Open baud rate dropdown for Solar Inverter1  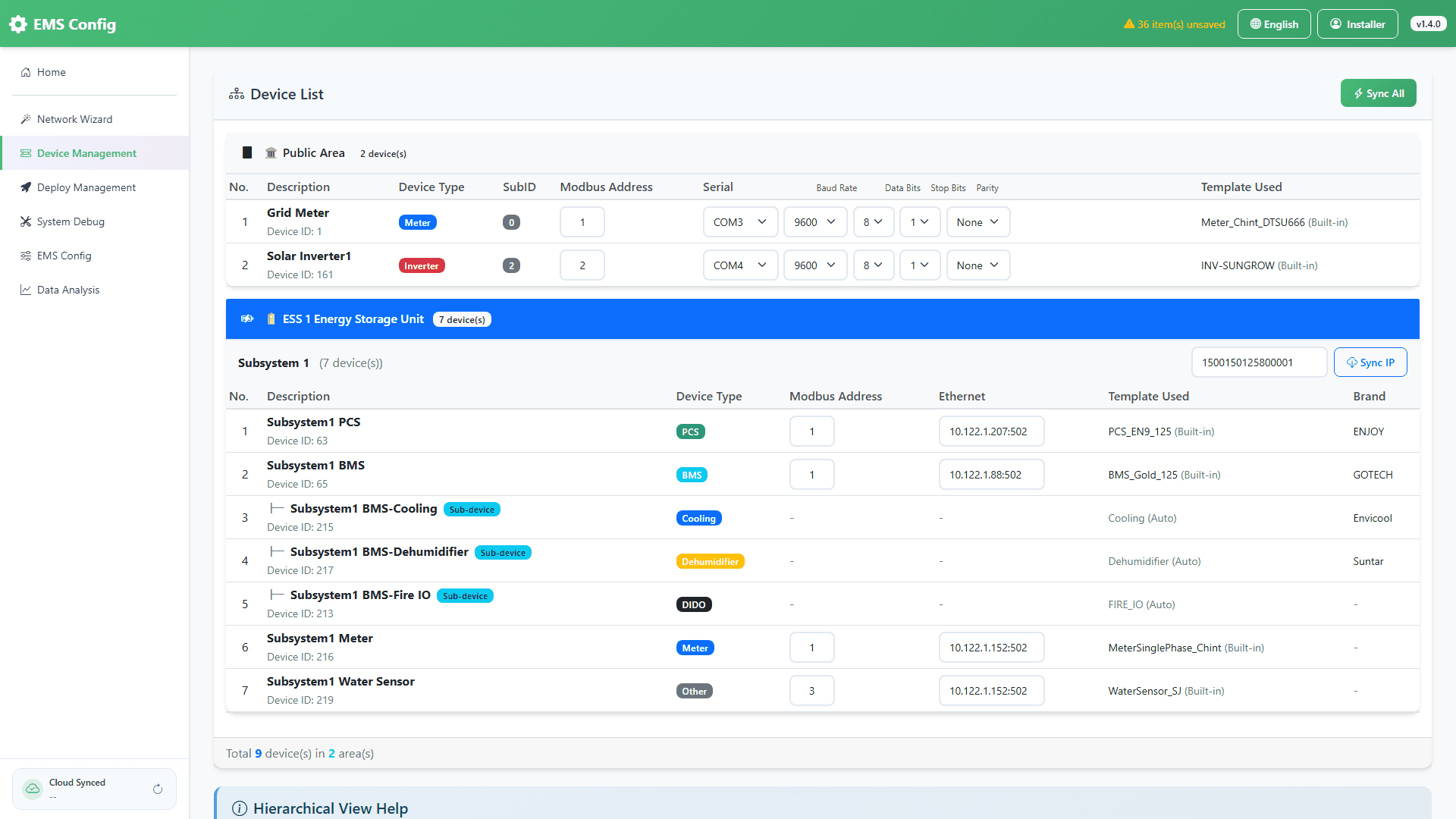point(815,265)
